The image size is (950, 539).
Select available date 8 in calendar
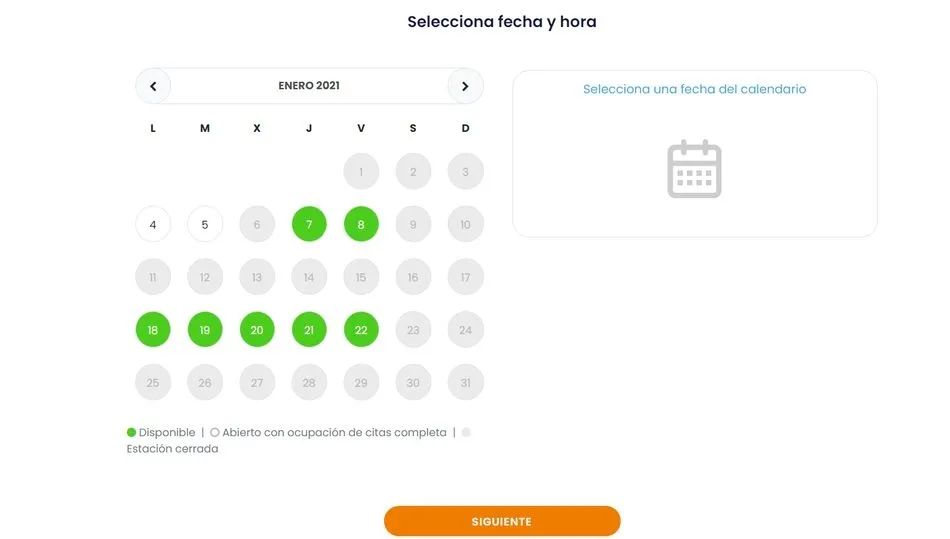click(361, 225)
